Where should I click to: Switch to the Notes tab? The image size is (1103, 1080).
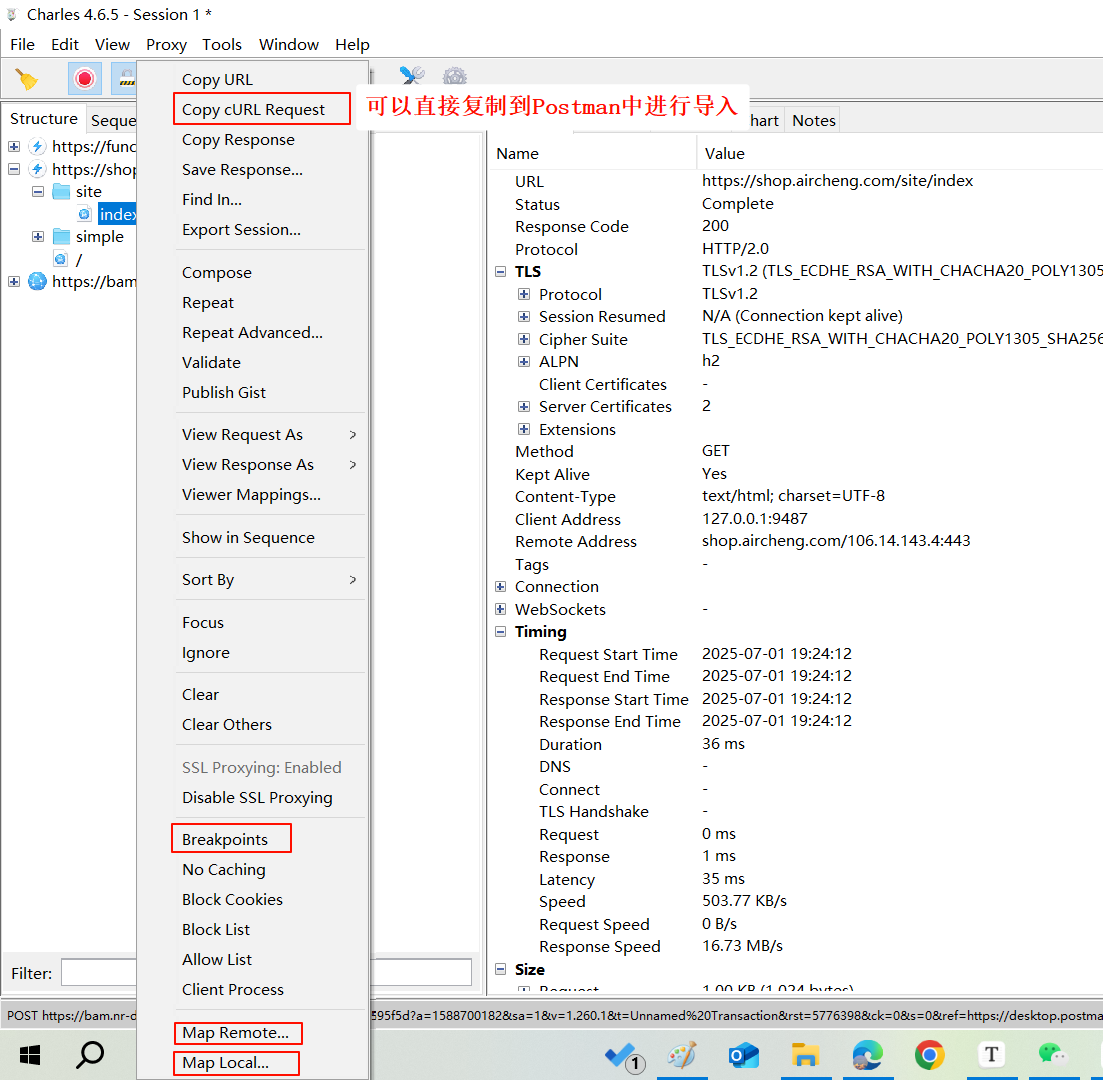tap(814, 120)
